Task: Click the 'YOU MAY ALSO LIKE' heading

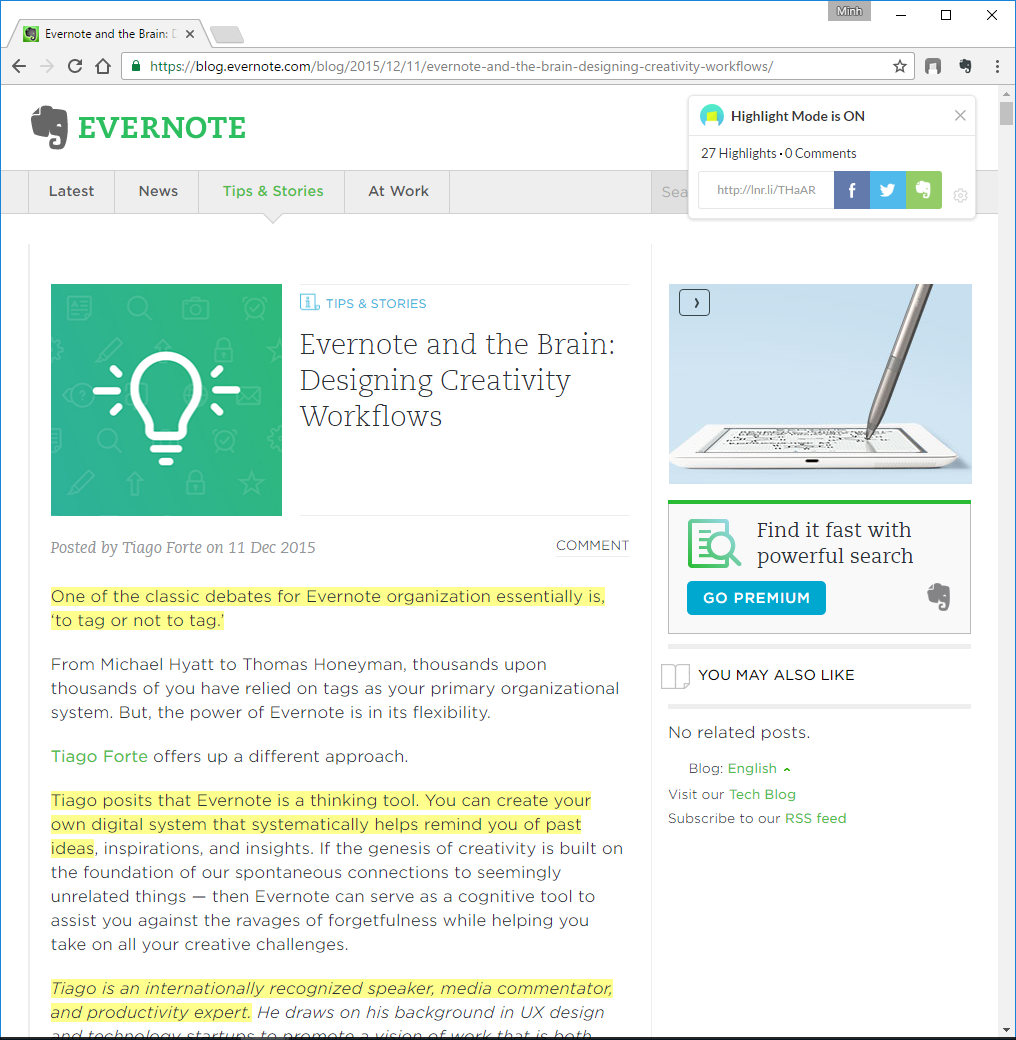Action: (x=776, y=675)
